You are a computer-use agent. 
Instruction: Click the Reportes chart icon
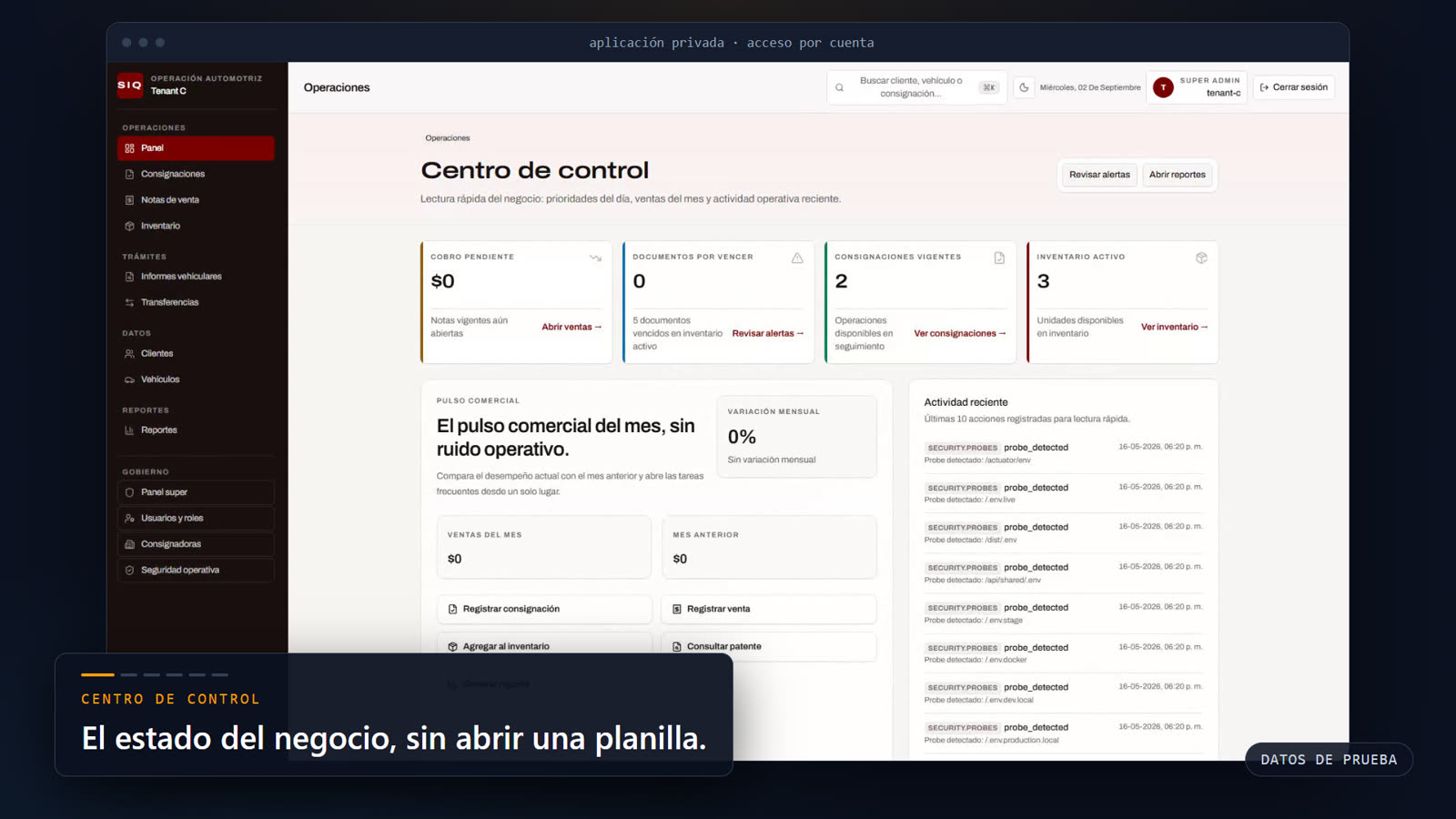[129, 430]
